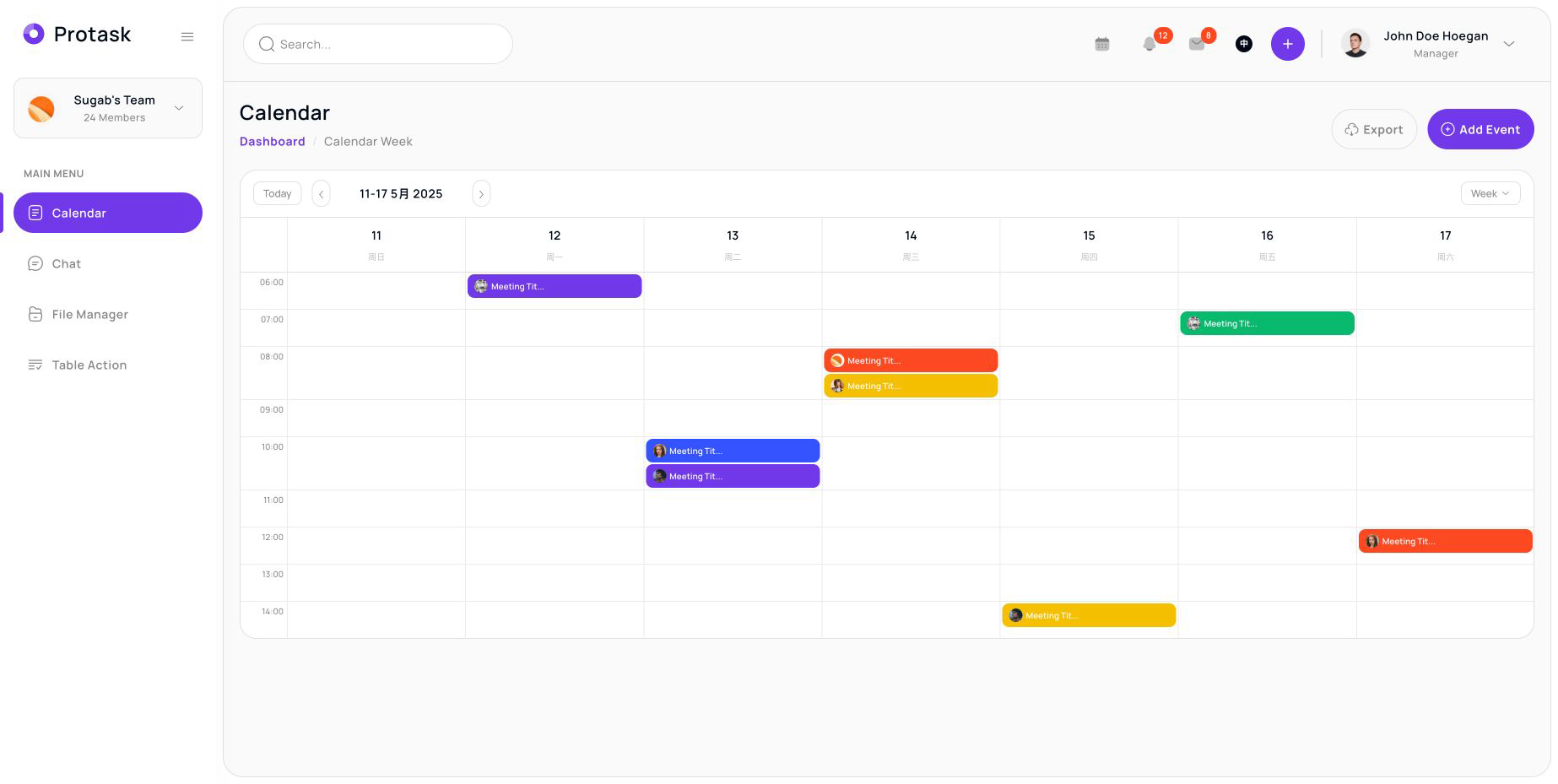Click the 11-17 5月 2025 date range title
Viewport: 1558px width, 784px height.
401,193
